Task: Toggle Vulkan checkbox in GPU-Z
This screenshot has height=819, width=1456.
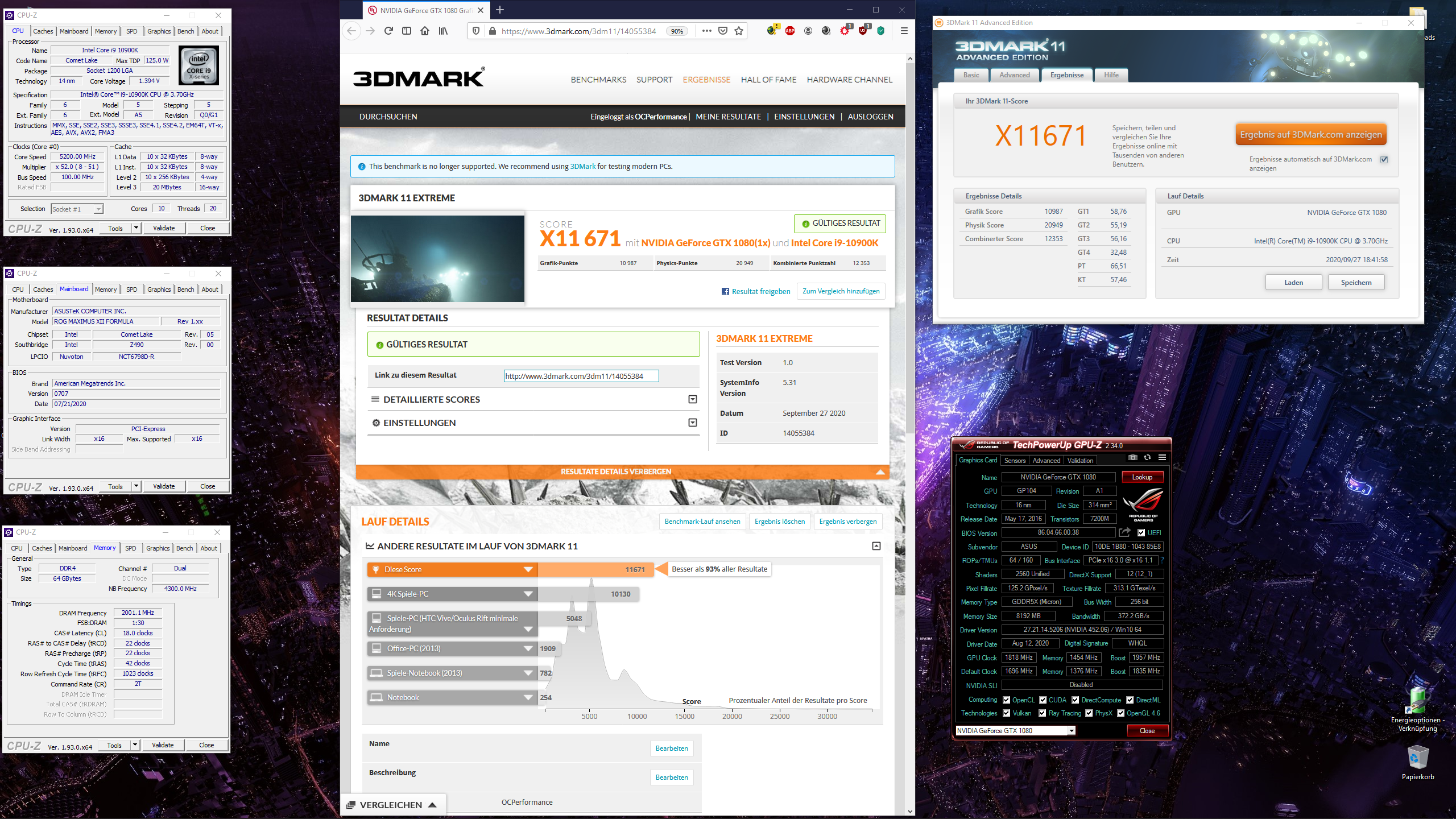Action: click(x=1006, y=713)
